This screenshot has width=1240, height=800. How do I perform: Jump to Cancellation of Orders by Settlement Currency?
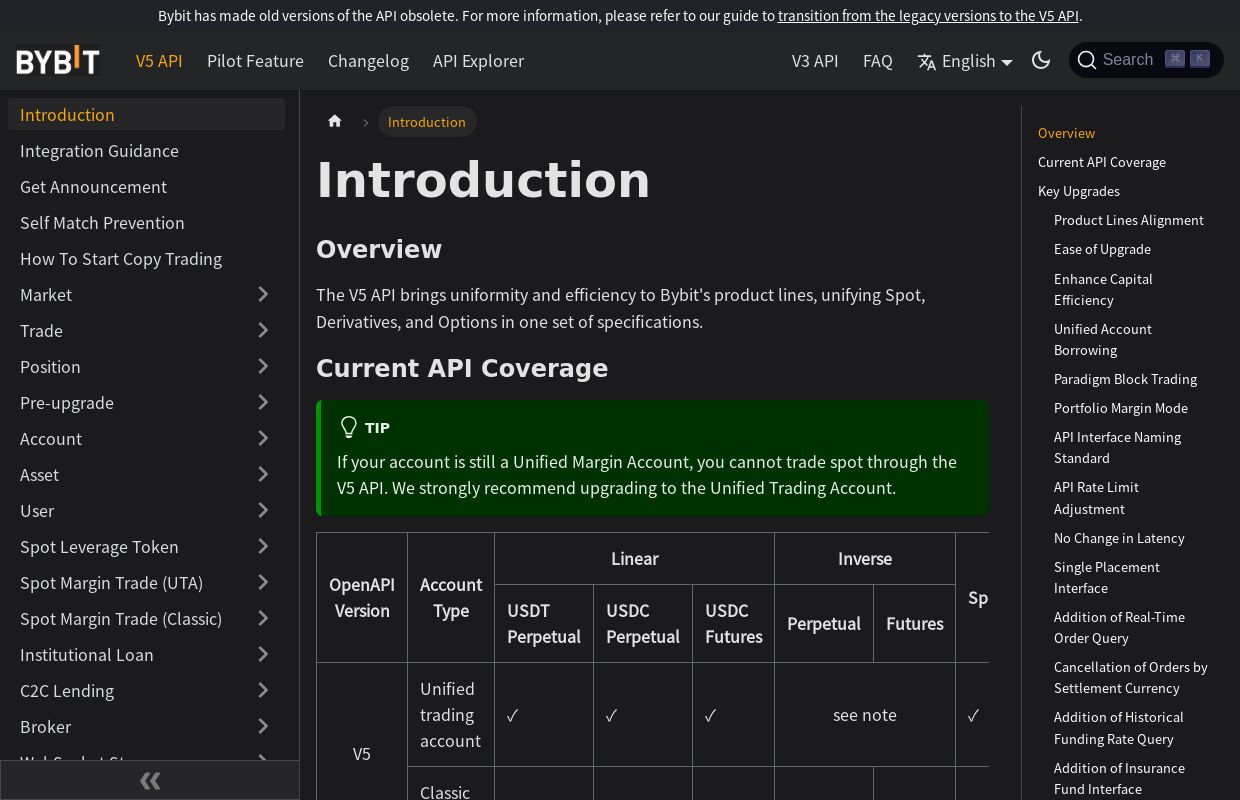tap(1131, 677)
